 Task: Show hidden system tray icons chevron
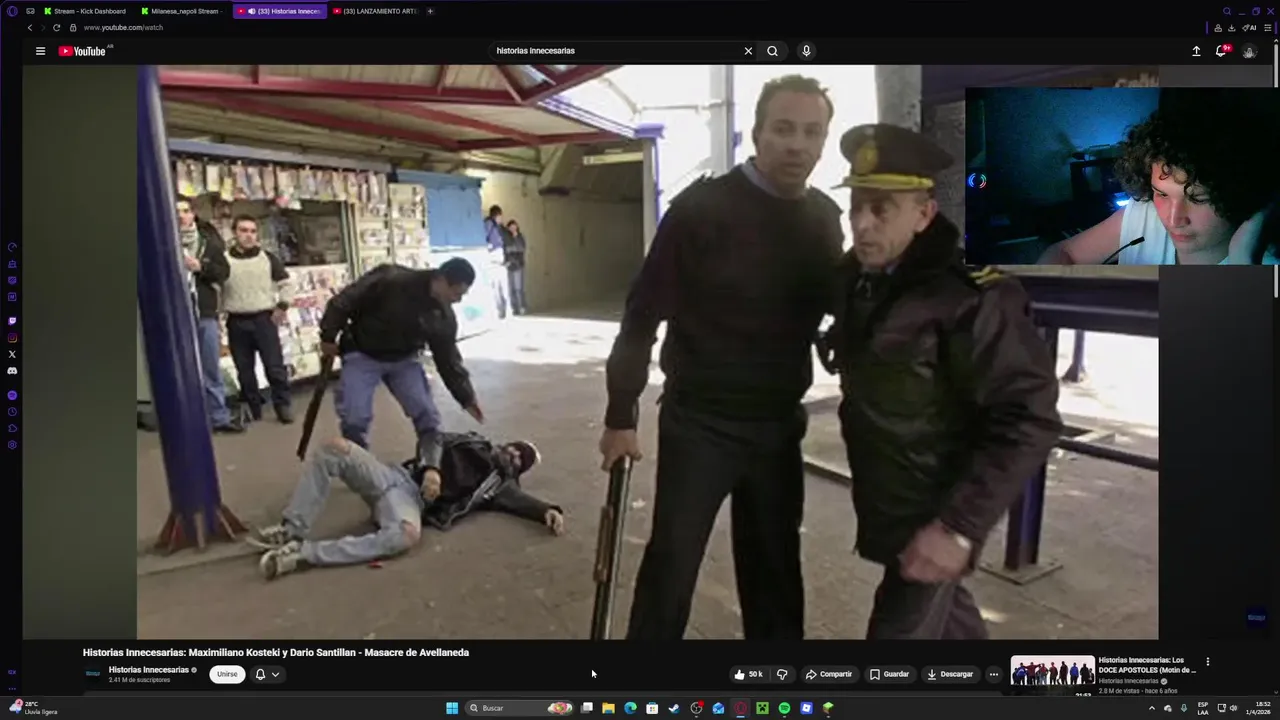pyautogui.click(x=1151, y=708)
